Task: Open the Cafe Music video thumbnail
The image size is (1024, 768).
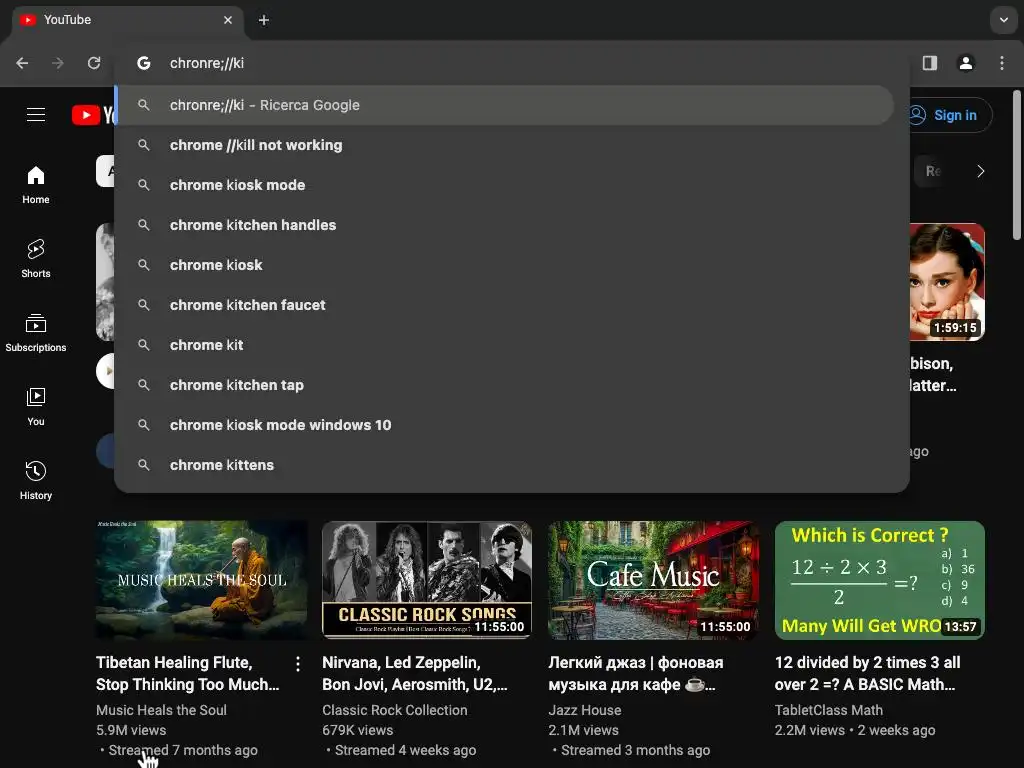Action: click(653, 580)
